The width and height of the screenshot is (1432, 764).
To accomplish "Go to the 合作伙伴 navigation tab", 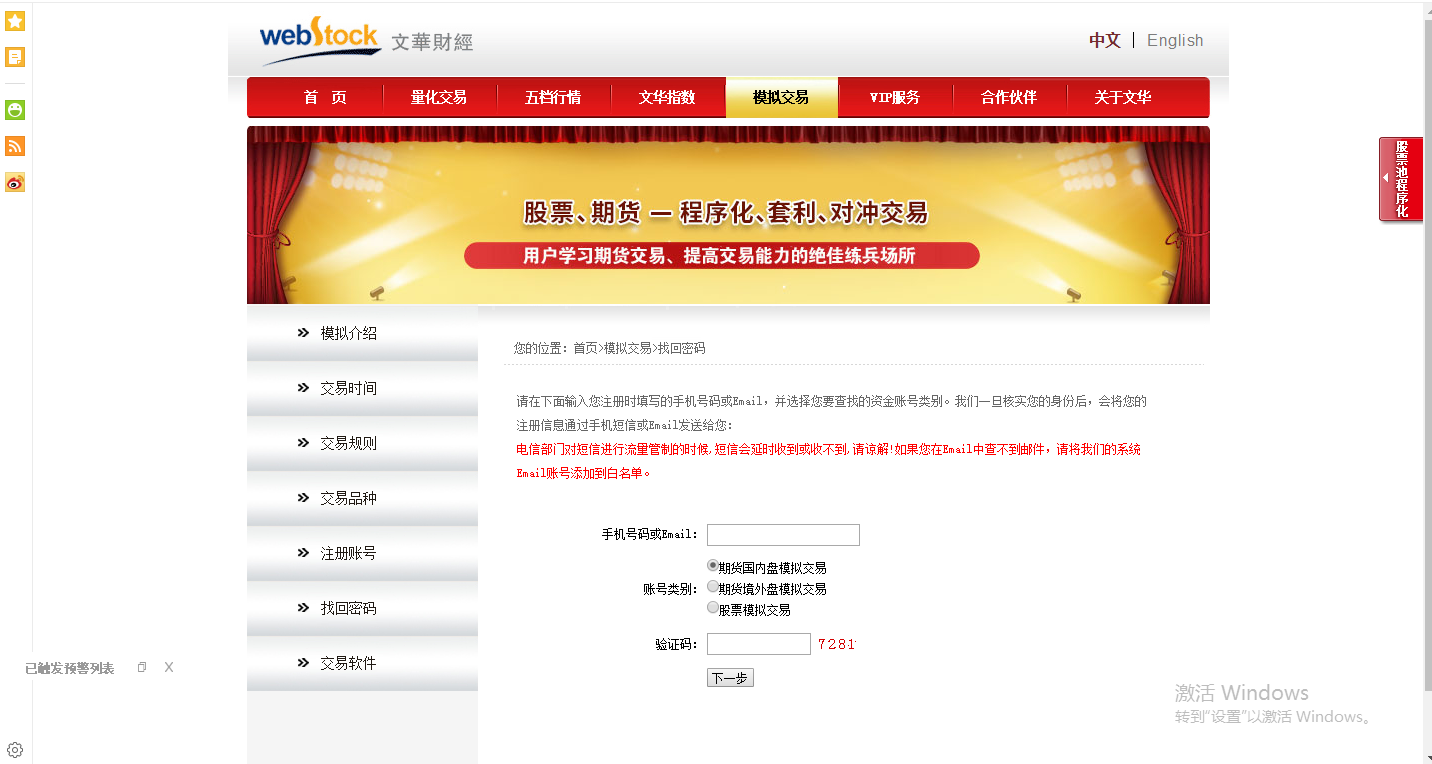I will click(1009, 97).
